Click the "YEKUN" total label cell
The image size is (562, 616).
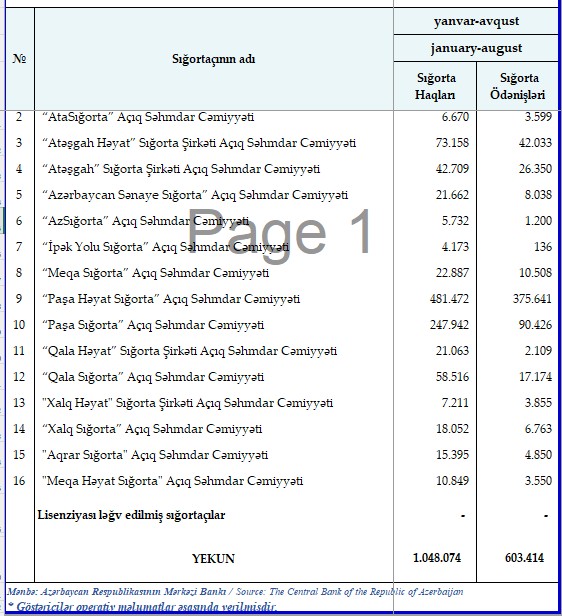click(214, 558)
